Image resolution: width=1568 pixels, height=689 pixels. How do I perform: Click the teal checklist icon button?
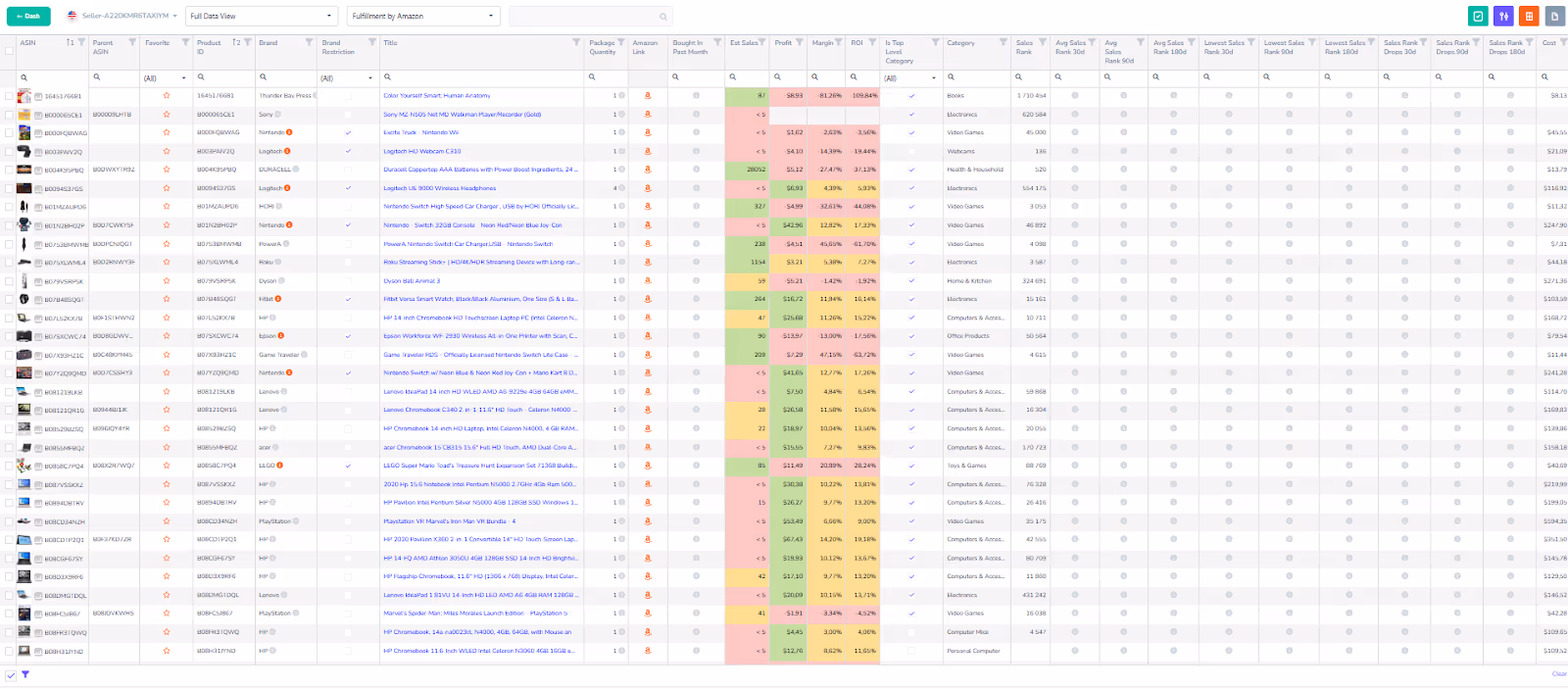click(1478, 16)
